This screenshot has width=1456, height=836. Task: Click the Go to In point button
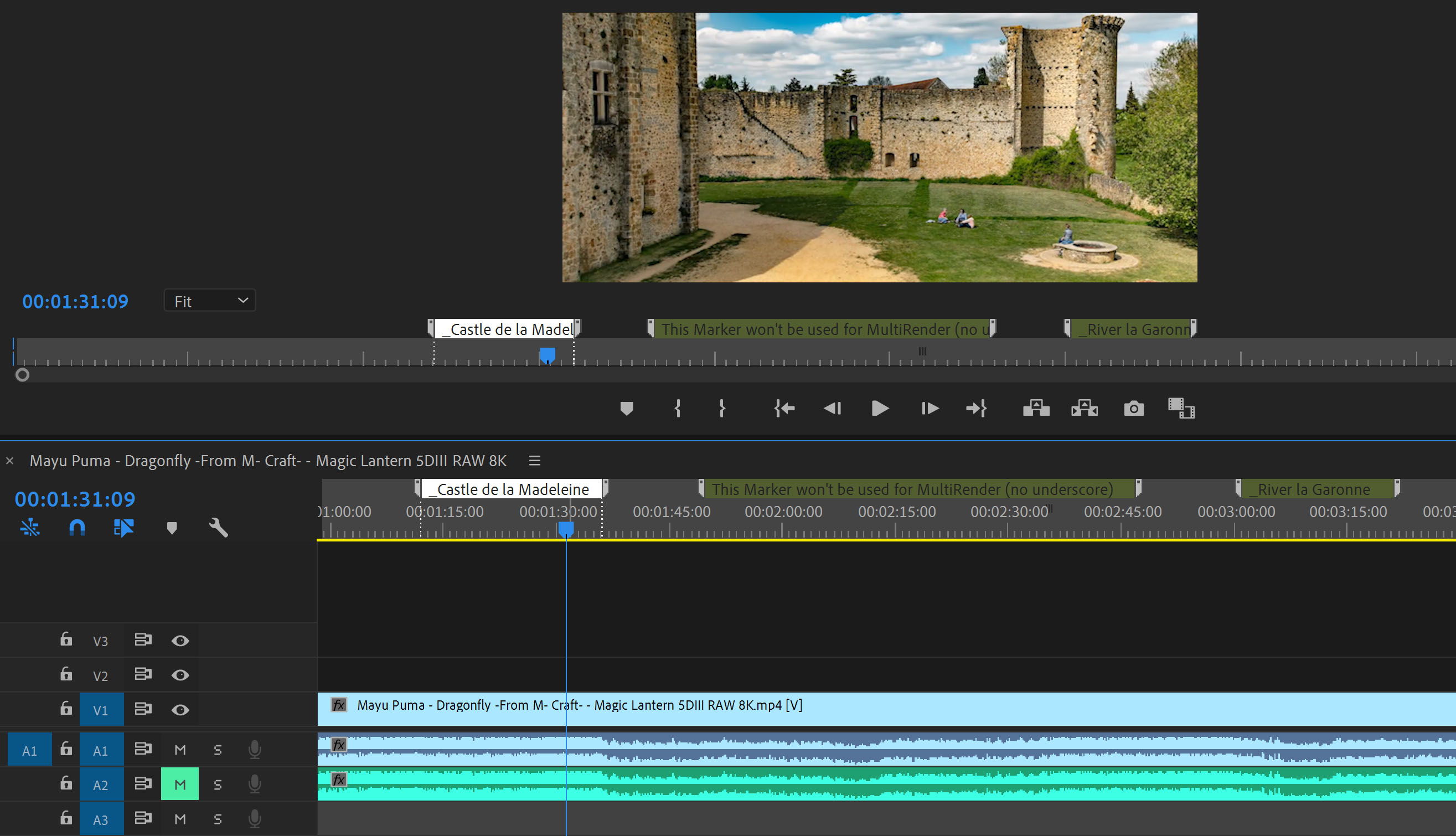pos(784,408)
